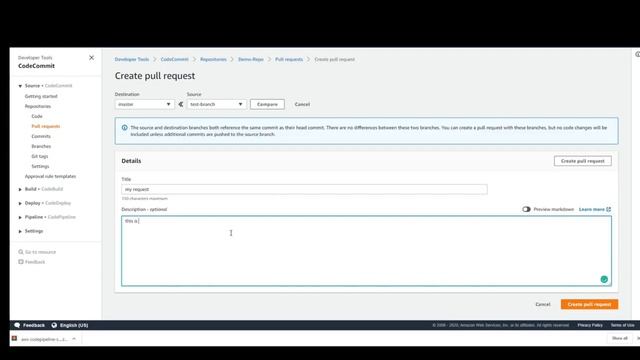This screenshot has height=360, width=640.
Task: Expand the Build CodeBuild section
Action: coord(20,189)
